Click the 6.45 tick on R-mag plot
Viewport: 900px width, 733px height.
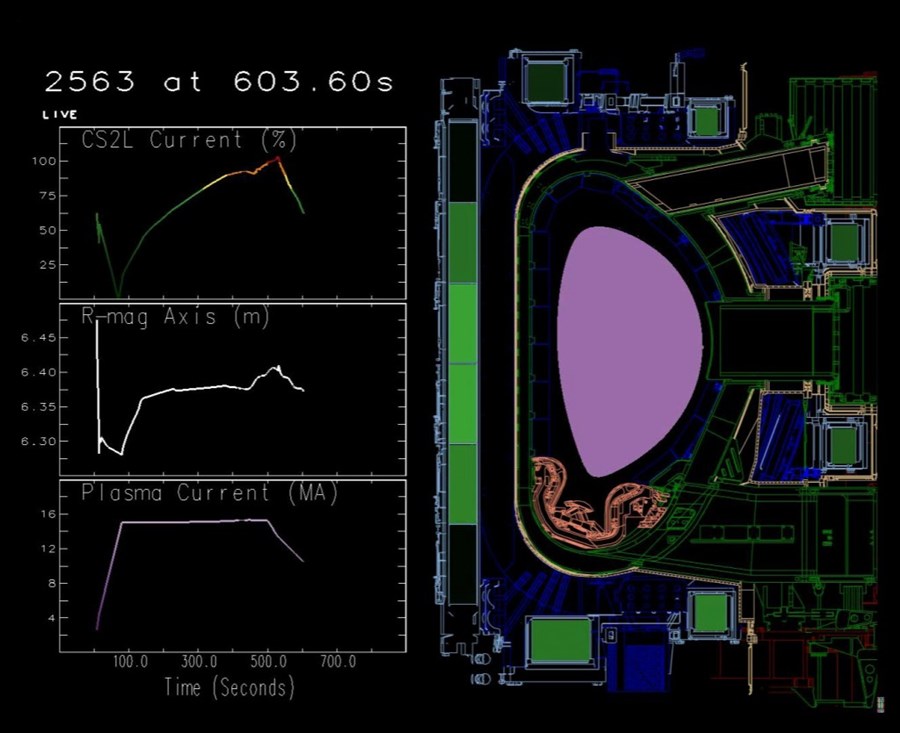38,338
